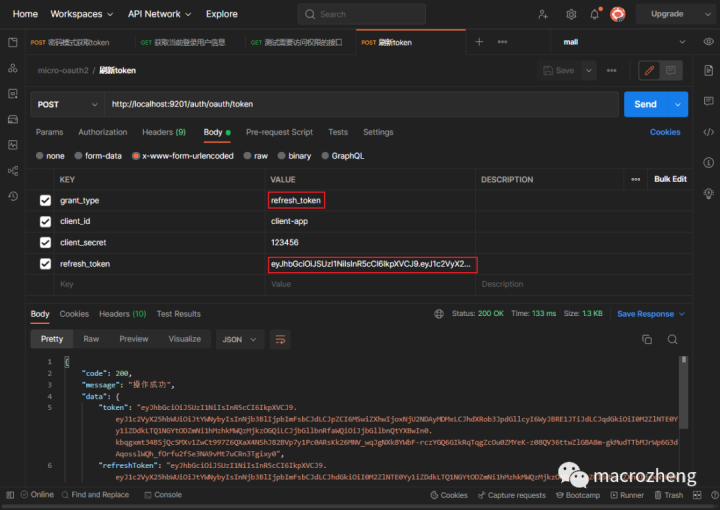
Task: Click the request URL field
Action: click(x=362, y=104)
